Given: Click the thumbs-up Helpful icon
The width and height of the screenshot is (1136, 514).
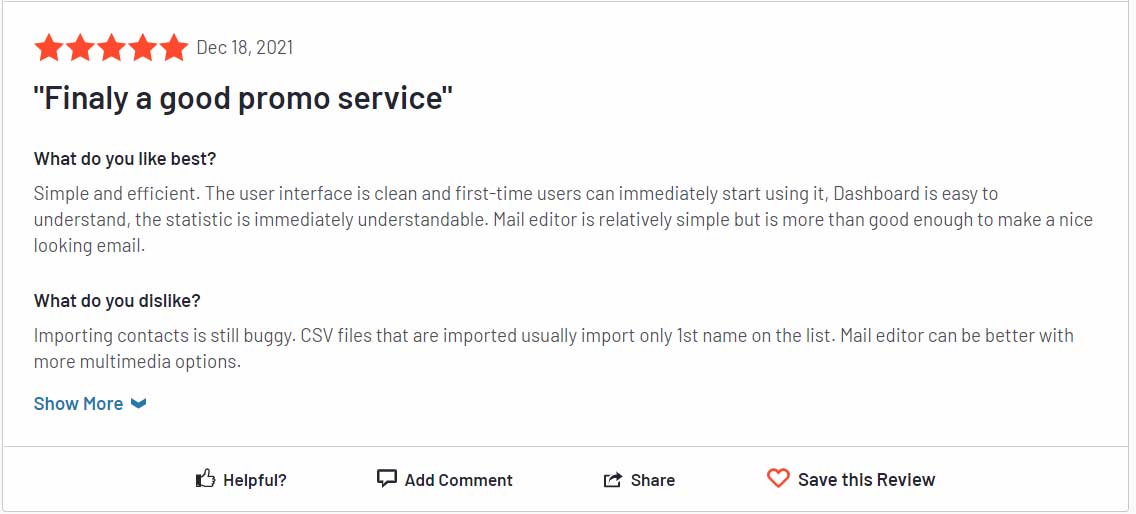Looking at the screenshot, I should pos(206,478).
